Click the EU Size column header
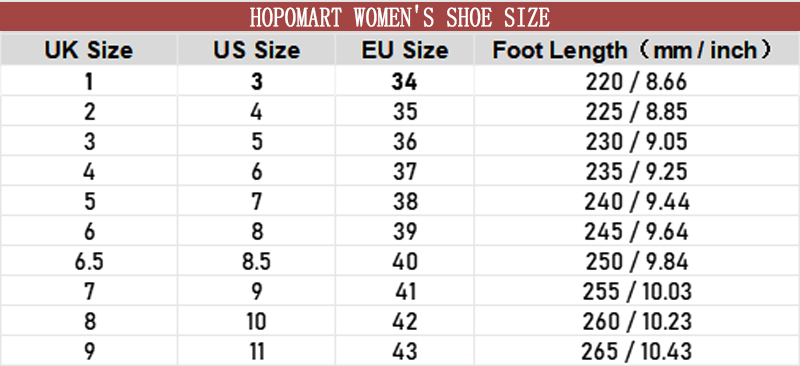This screenshot has width=800, height=366. point(405,50)
